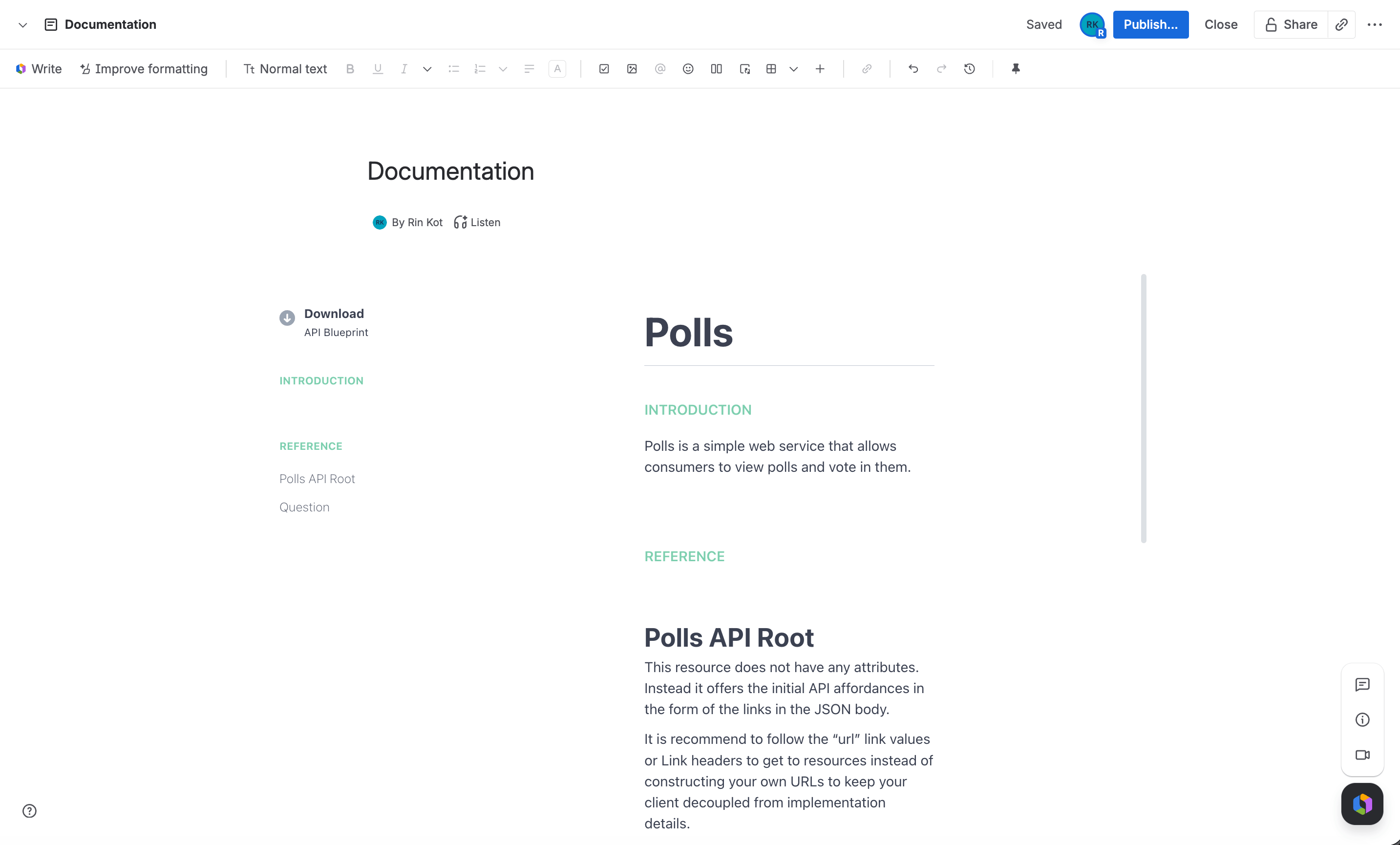This screenshot has height=845, width=1400.
Task: Click the REFERENCE sidebar heading
Action: [311, 446]
